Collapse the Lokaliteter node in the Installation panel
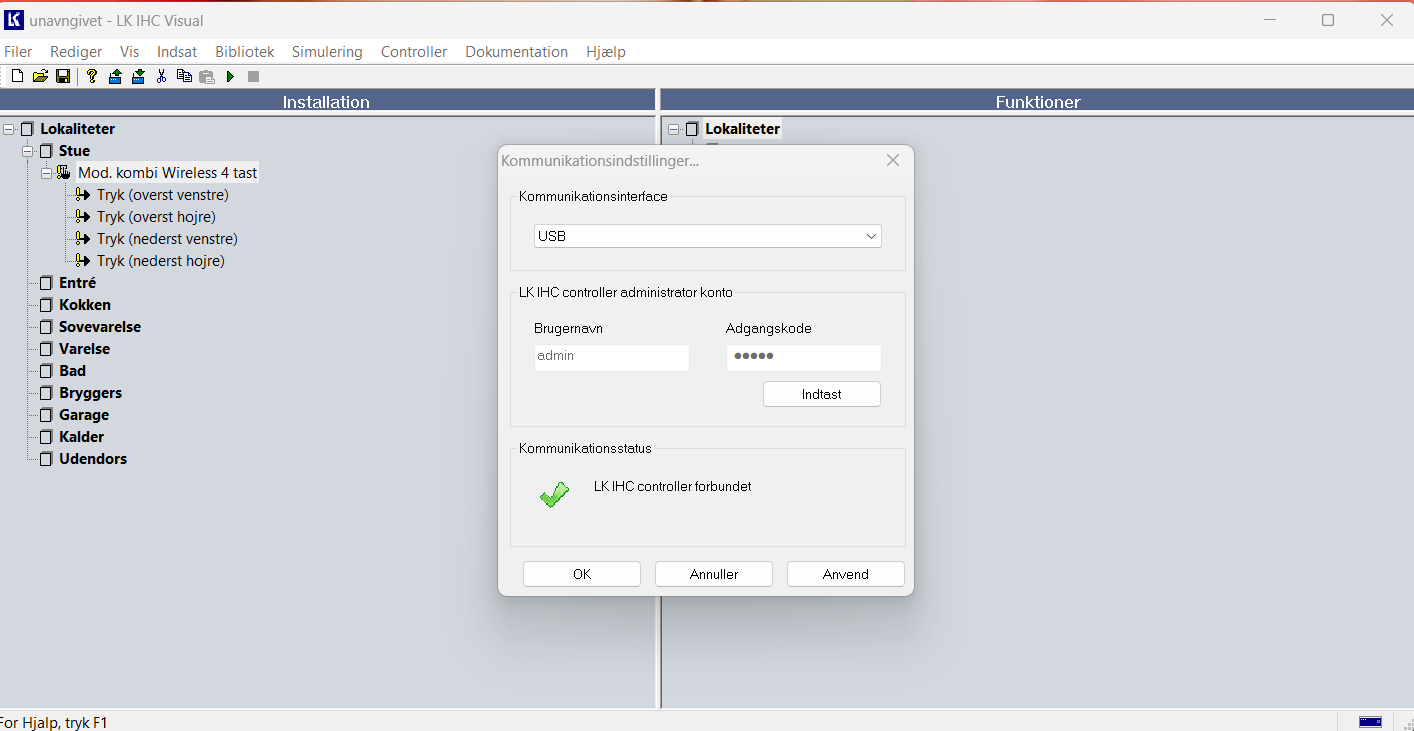Viewport: 1414px width, 731px height. point(9,129)
